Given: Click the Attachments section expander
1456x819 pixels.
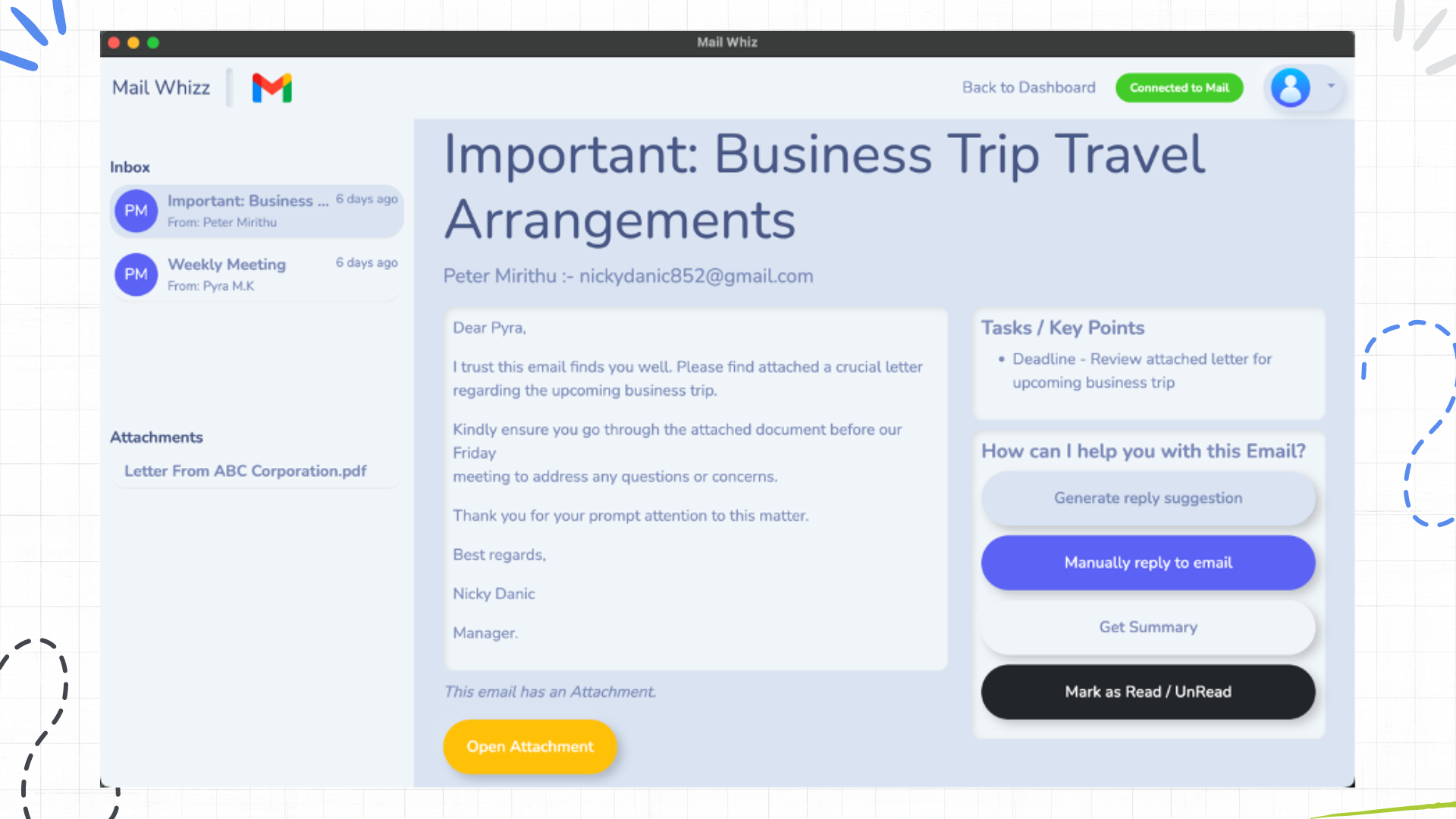Looking at the screenshot, I should click(x=155, y=437).
